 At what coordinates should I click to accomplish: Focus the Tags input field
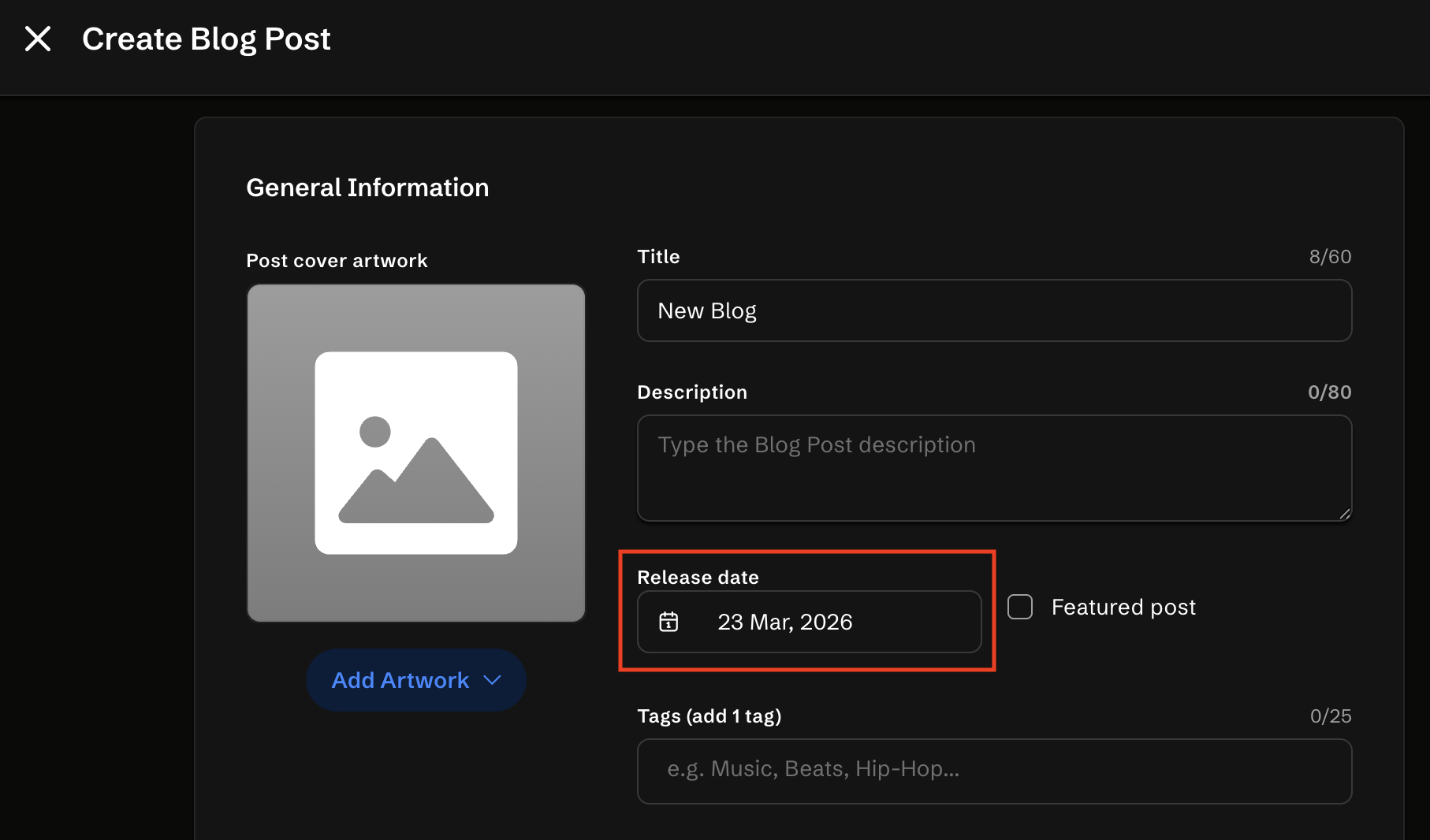coord(993,771)
